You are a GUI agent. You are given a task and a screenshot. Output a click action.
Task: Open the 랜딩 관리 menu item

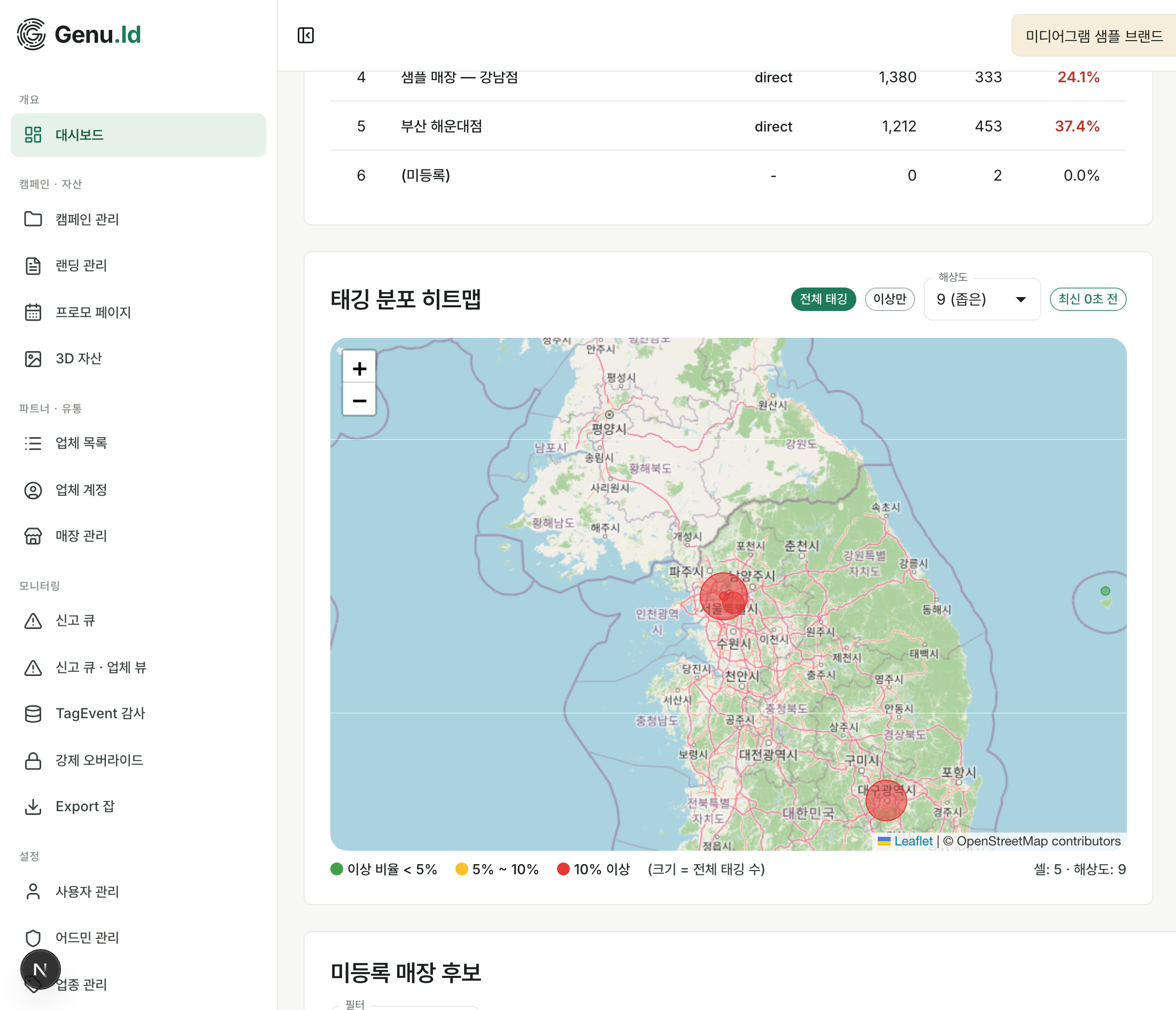tap(138, 266)
